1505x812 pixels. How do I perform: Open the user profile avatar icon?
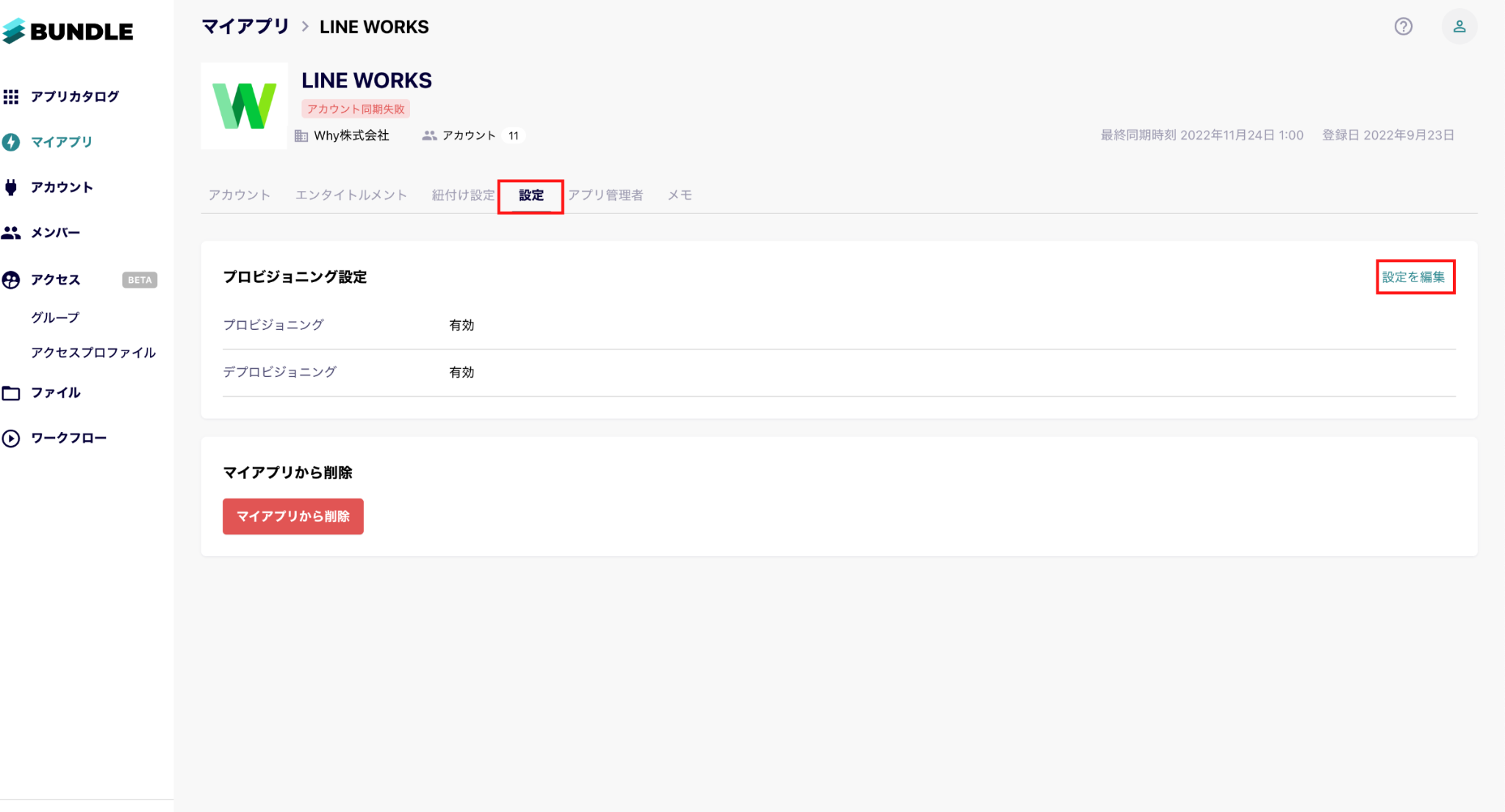[x=1459, y=26]
